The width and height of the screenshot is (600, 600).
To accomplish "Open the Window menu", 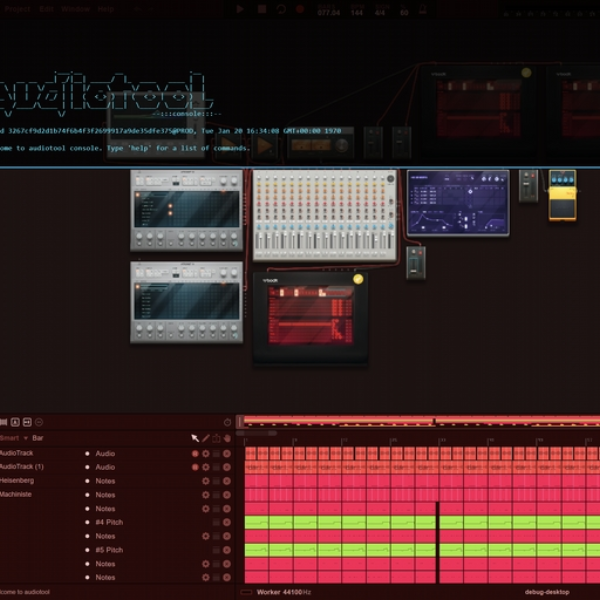I will pyautogui.click(x=75, y=9).
